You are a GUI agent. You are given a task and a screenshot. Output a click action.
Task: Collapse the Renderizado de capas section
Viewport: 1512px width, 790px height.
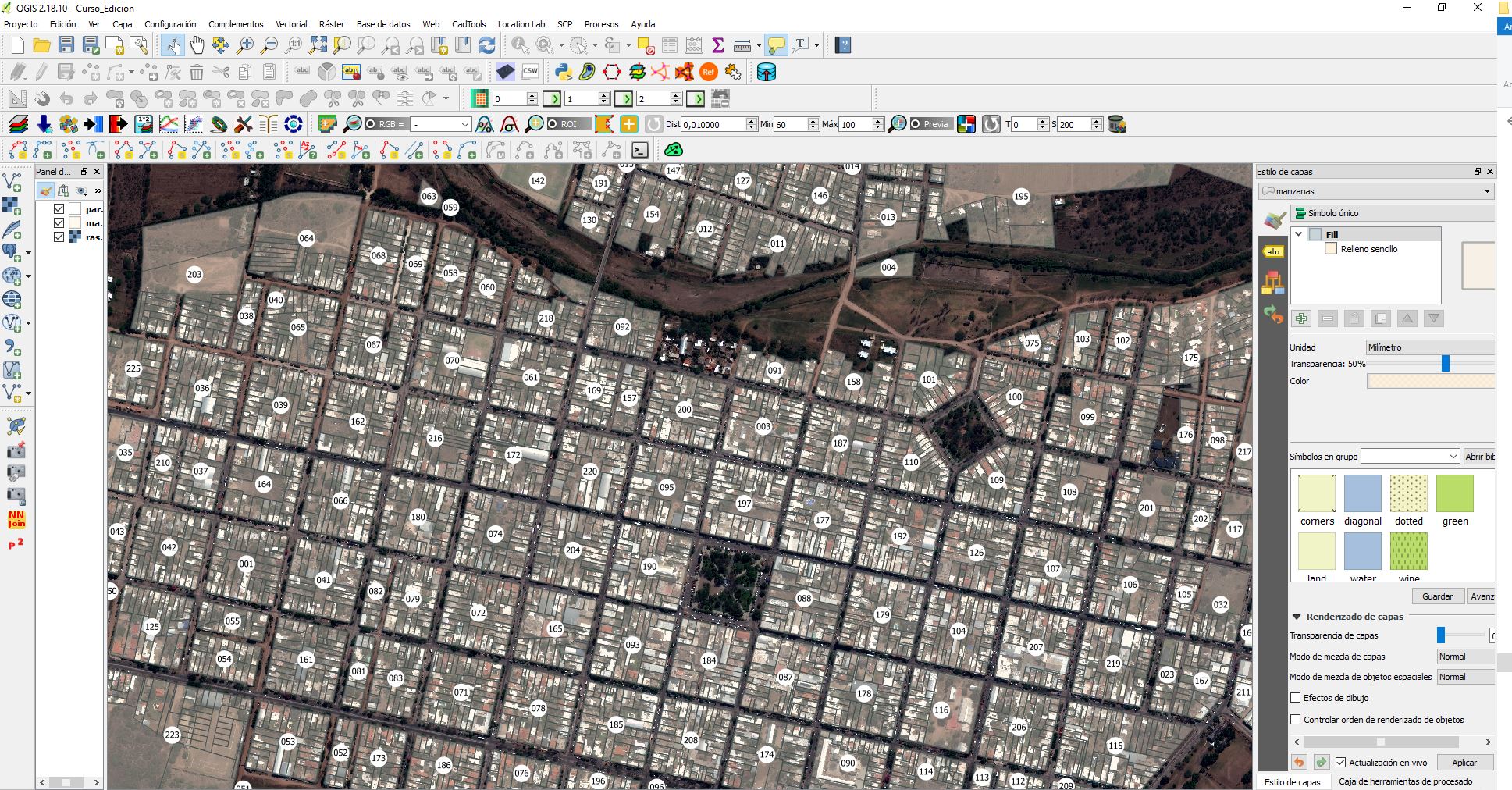1297,617
